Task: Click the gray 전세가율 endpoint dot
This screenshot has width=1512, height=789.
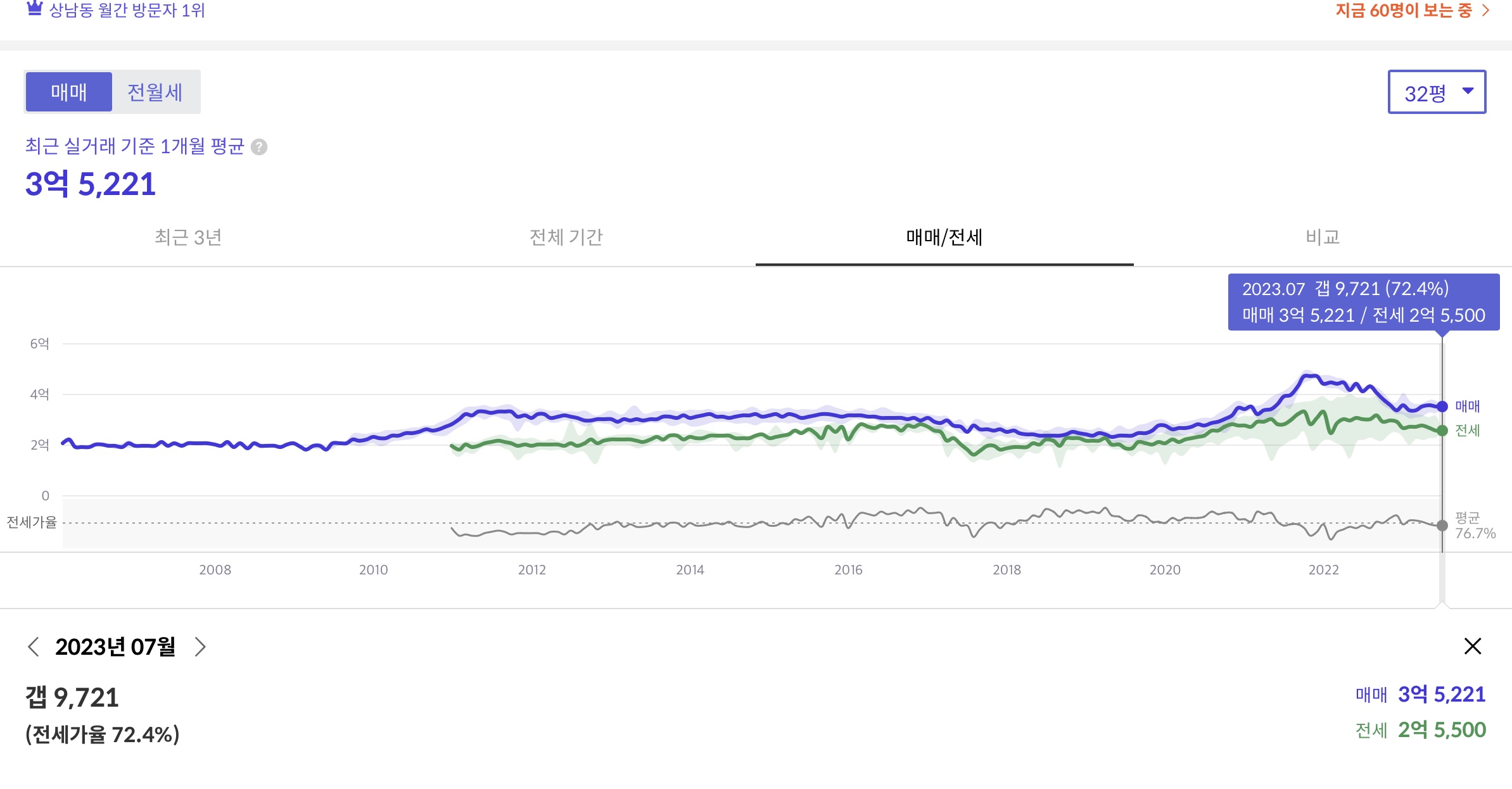Action: coord(1442,526)
